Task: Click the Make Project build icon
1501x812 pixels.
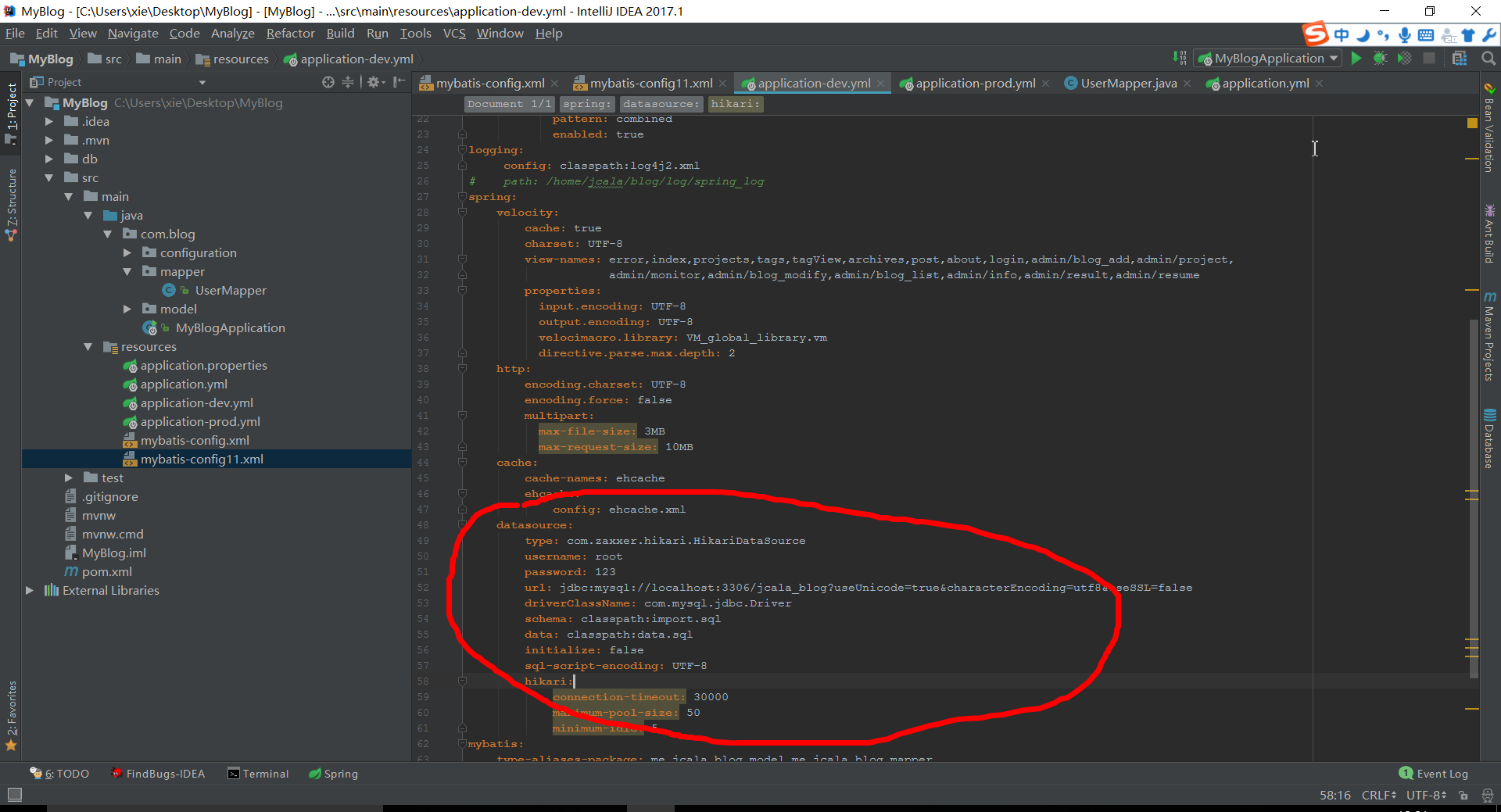Action: pos(1180,59)
